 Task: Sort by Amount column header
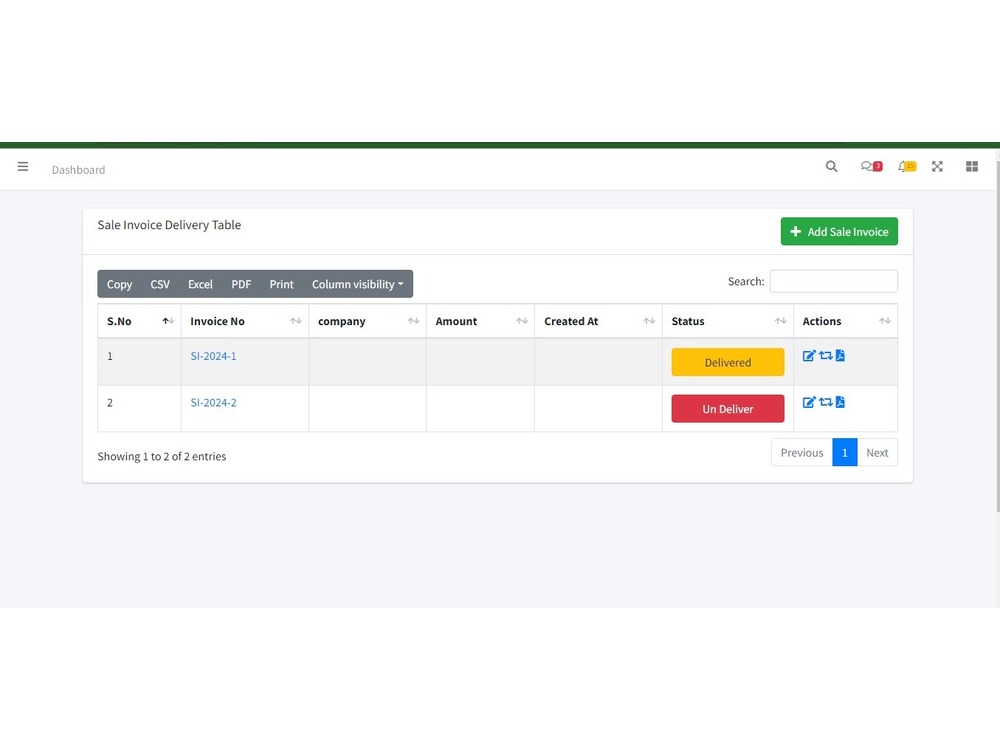click(480, 321)
